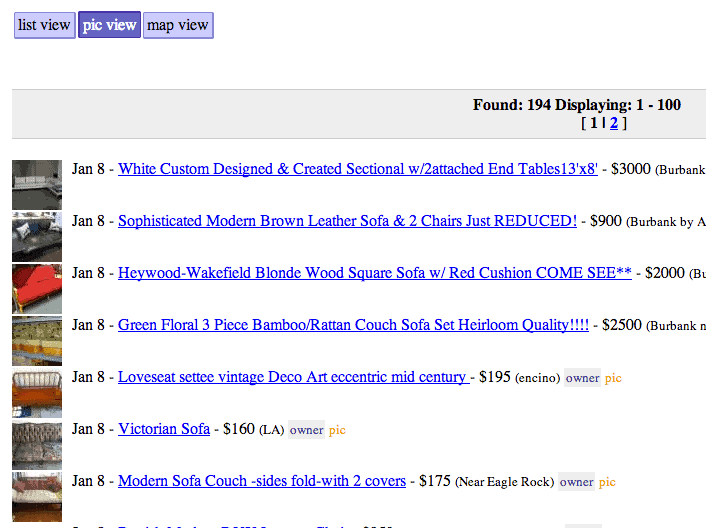This screenshot has height=528, width=706.
Task: Open White Custom Designed Sectional listing
Action: [358, 169]
